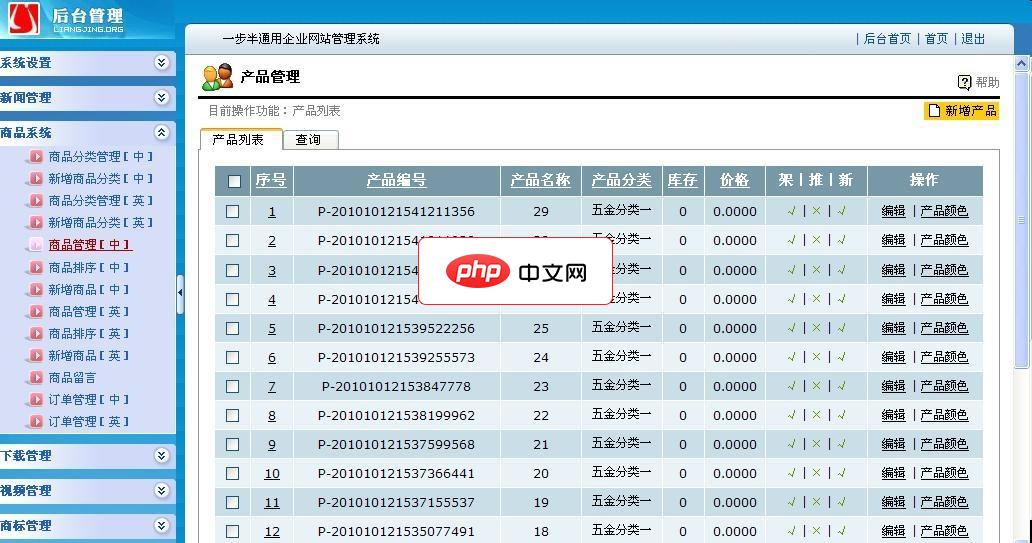Click icon beside 新增商品分类【中】
Screen dimensions: 1032x543
[x=36, y=178]
